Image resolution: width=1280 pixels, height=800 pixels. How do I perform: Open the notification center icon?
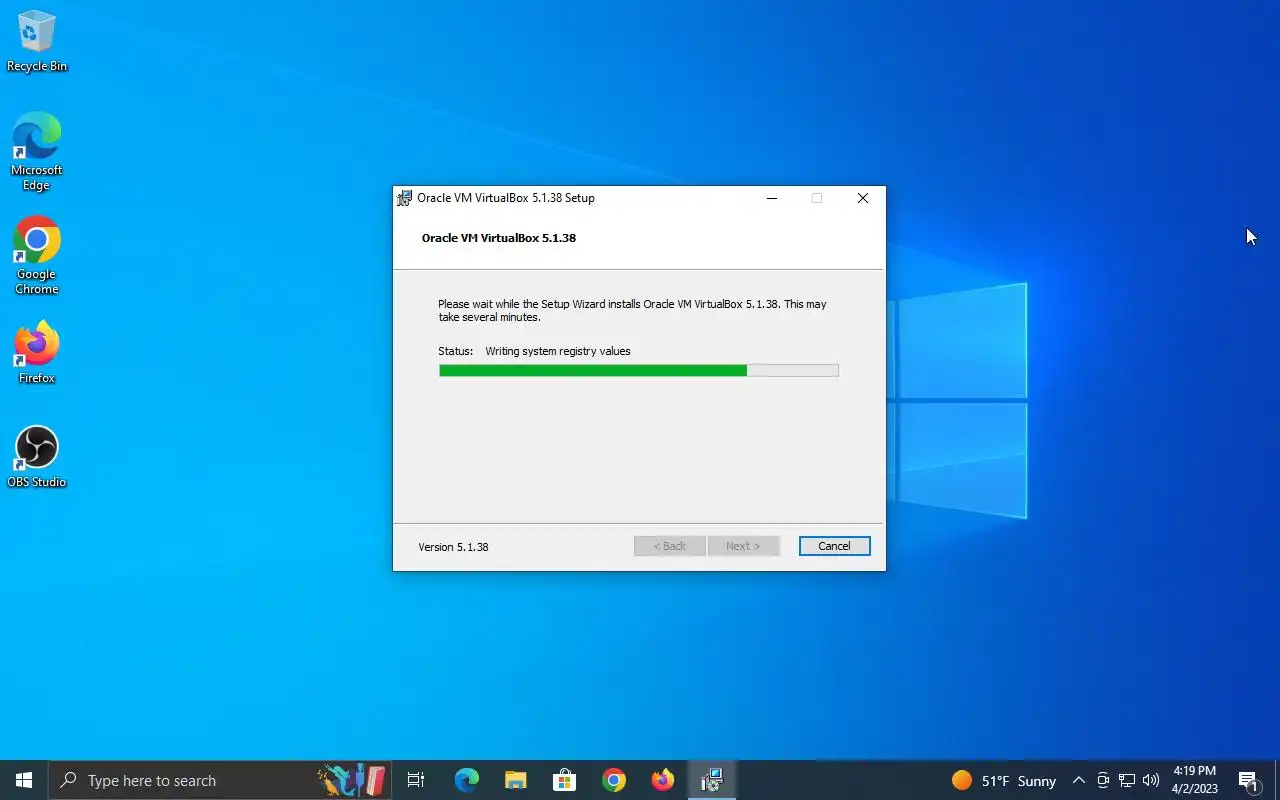point(1248,780)
